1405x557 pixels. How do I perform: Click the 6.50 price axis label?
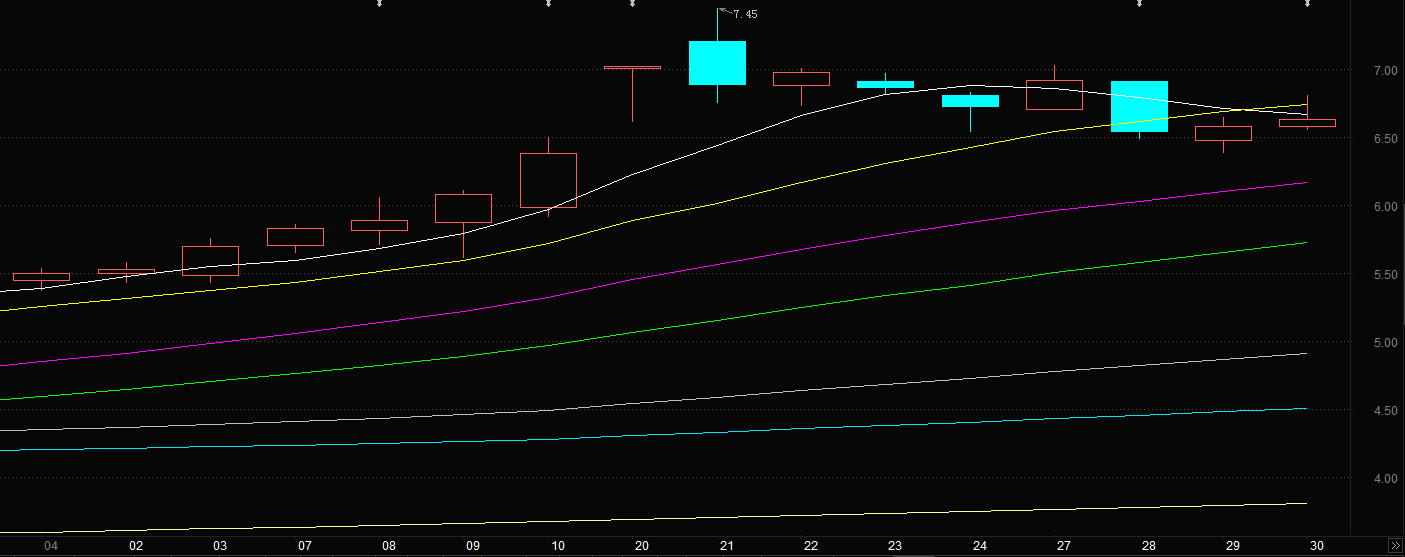coord(1385,139)
